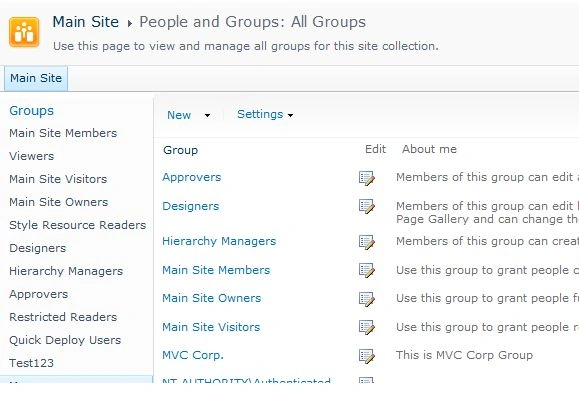Open Main Site Visitors in sidebar
579x397 pixels.
coord(58,179)
